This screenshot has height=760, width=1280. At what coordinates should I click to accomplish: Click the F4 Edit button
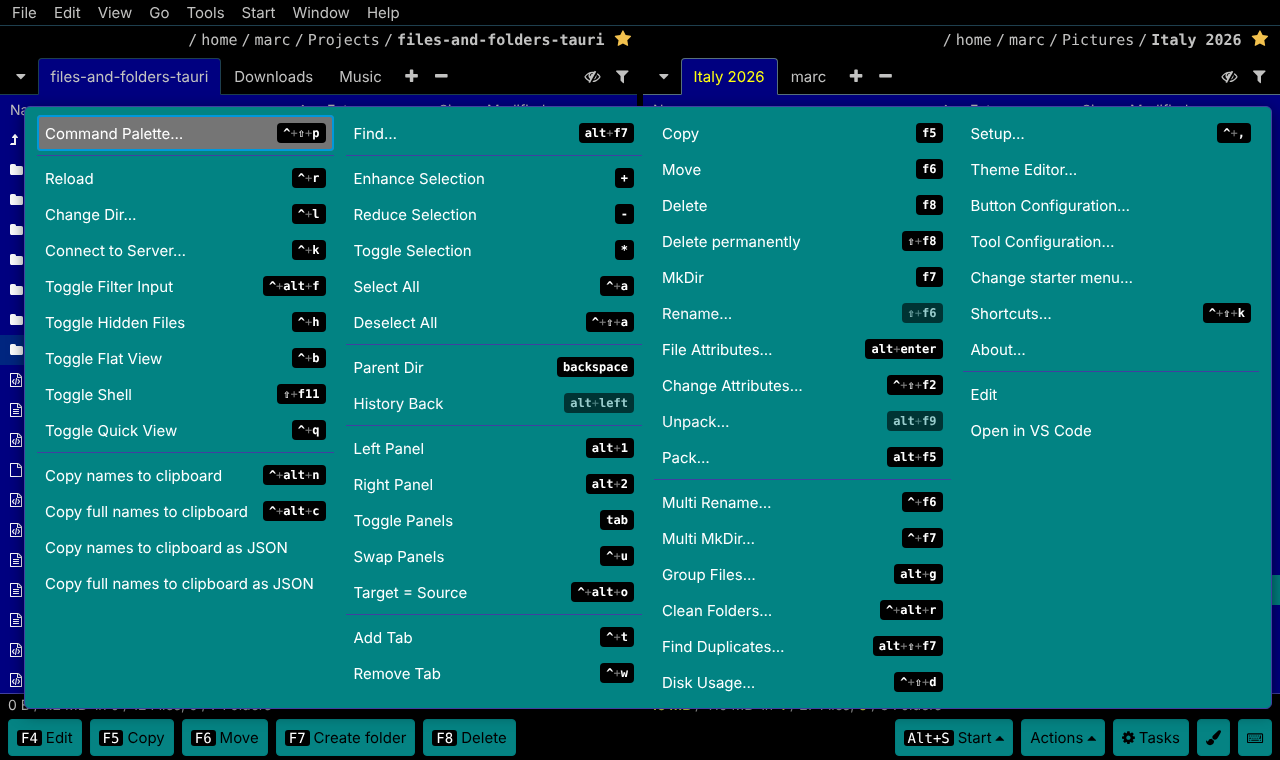click(x=46, y=738)
